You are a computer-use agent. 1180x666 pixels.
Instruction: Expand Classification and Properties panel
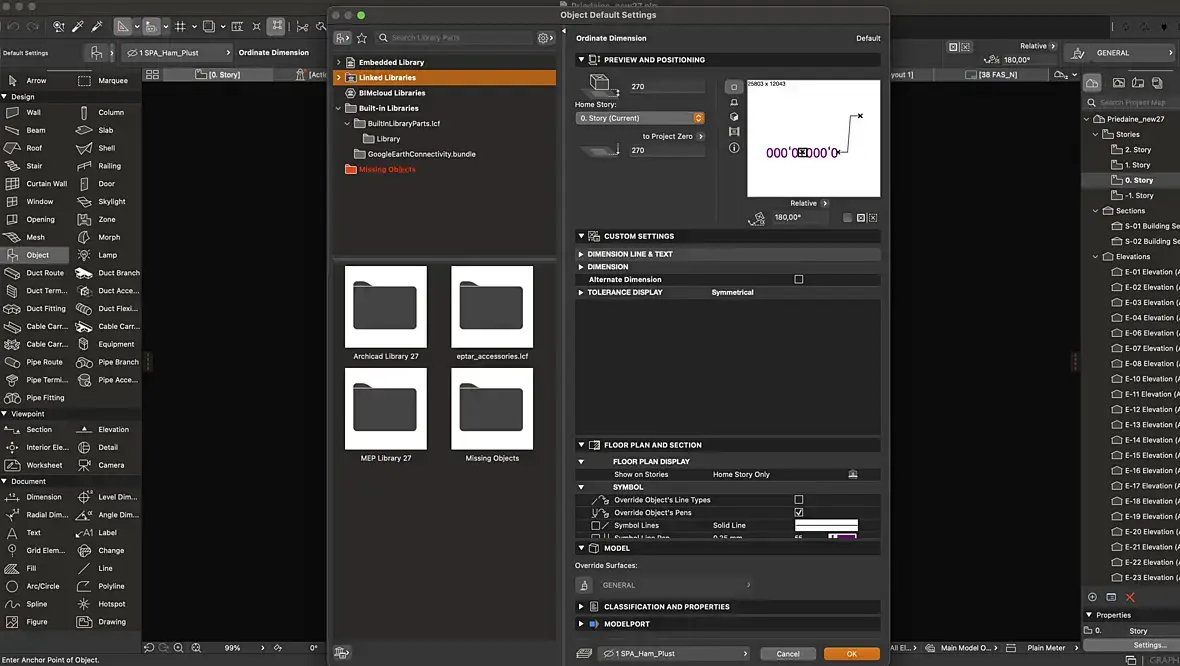point(666,607)
